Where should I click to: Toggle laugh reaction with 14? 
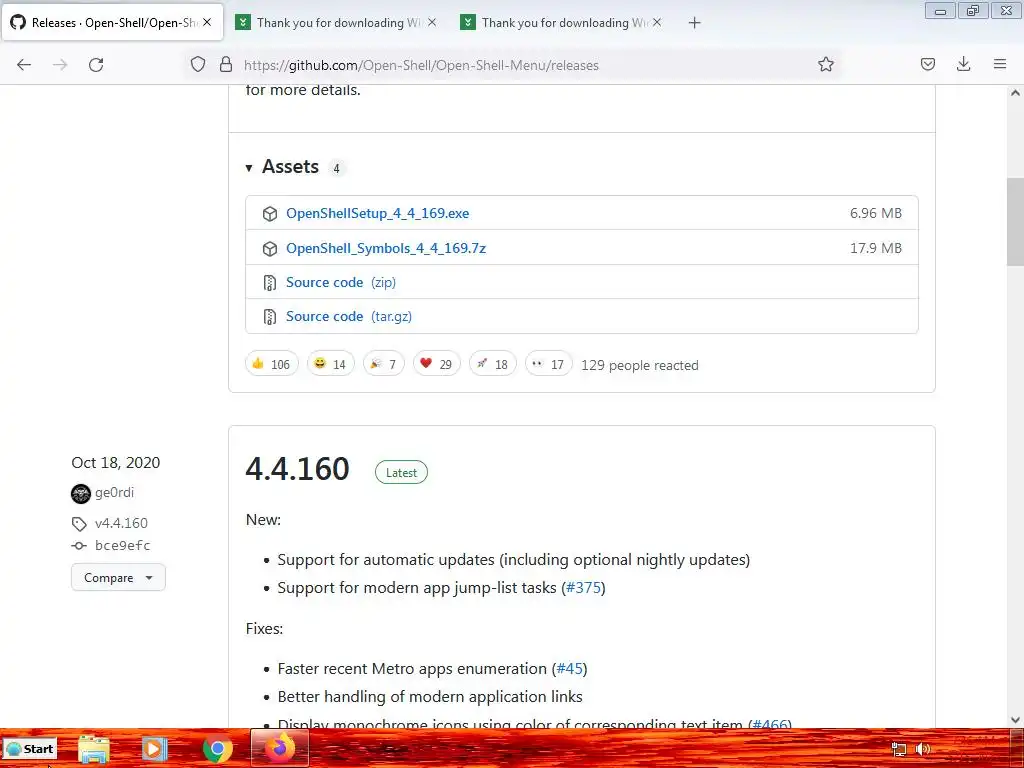pos(330,364)
